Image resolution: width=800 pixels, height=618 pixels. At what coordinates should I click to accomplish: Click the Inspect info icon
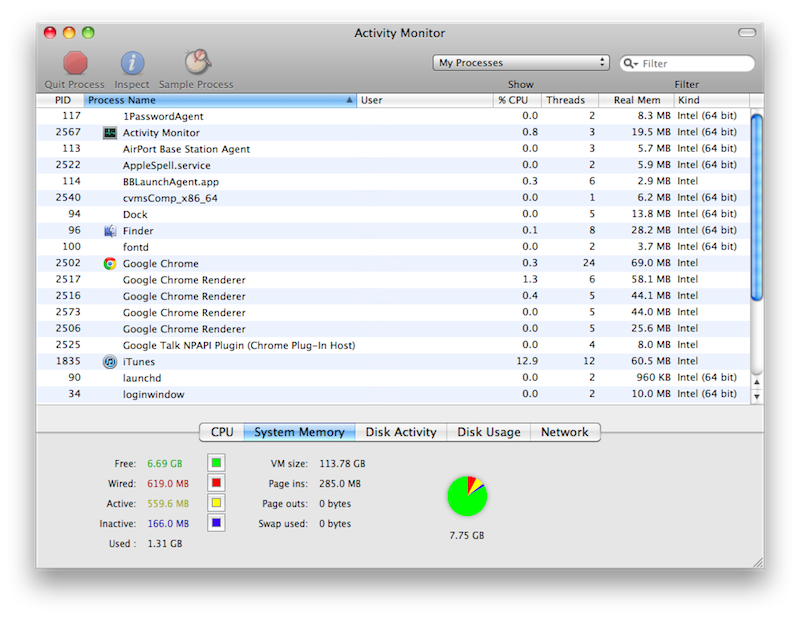[x=132, y=63]
